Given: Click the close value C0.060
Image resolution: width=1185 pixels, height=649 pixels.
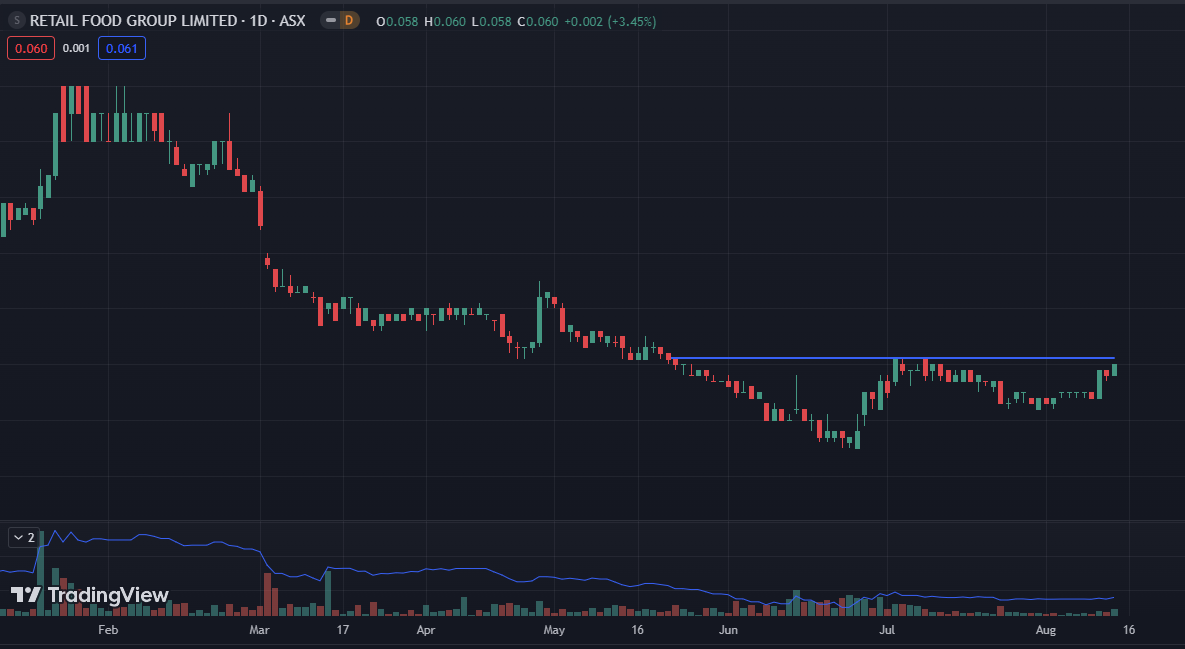Looking at the screenshot, I should point(538,21).
